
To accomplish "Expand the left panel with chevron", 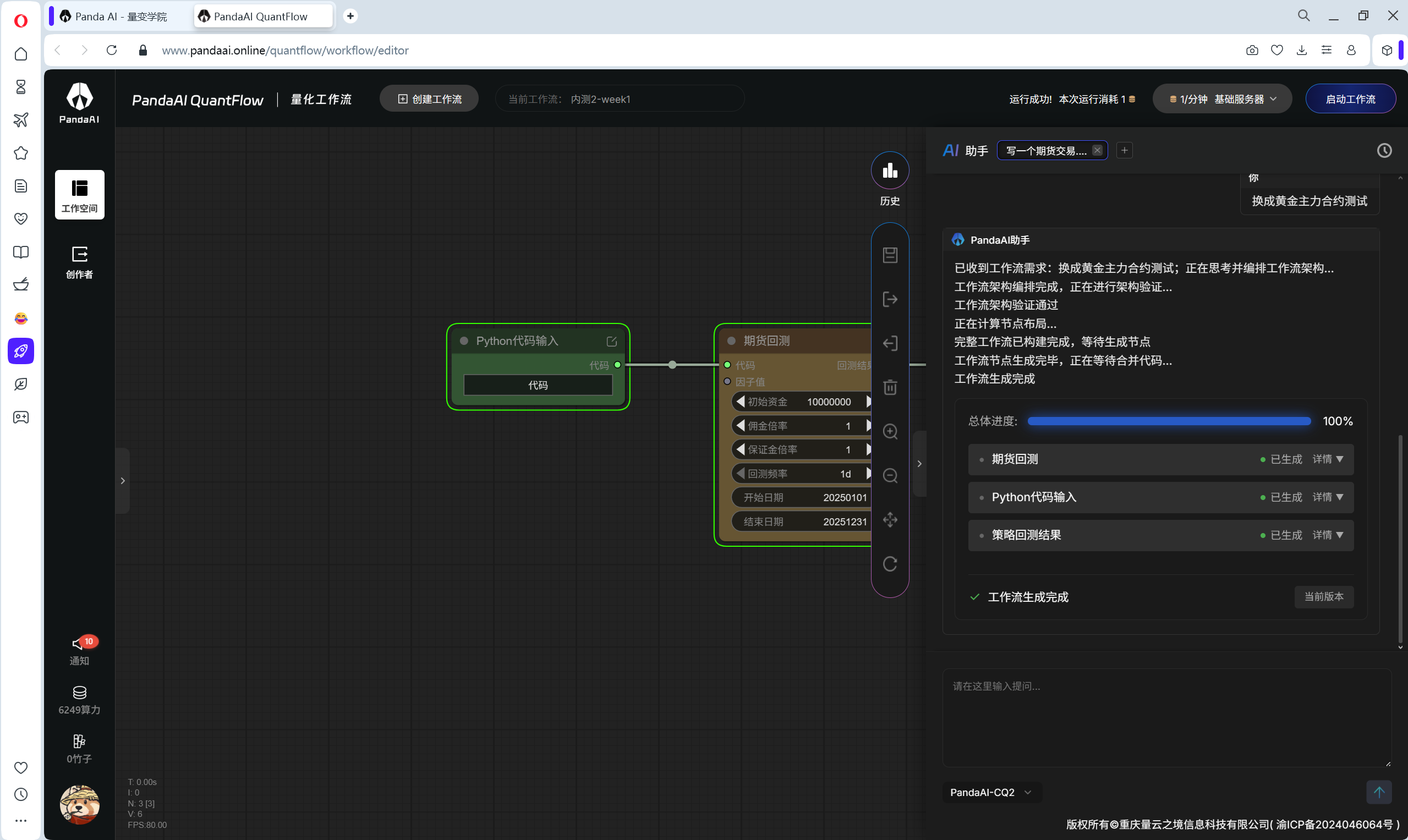I will 123,481.
